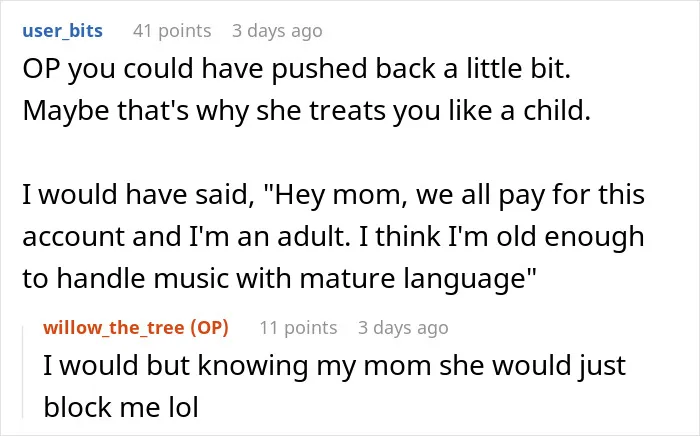Click the line 'OP you could have pushed back'
This screenshot has height=436, width=700.
296,69
